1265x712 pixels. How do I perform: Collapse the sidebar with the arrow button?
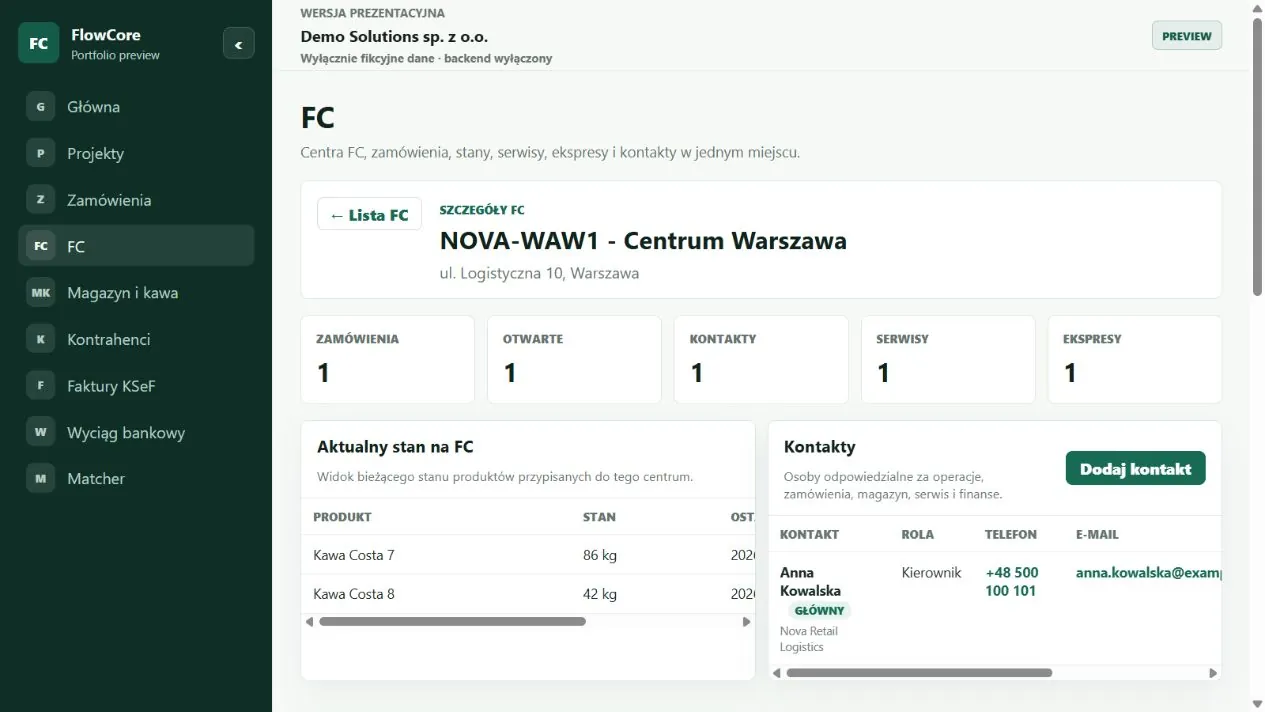click(238, 44)
